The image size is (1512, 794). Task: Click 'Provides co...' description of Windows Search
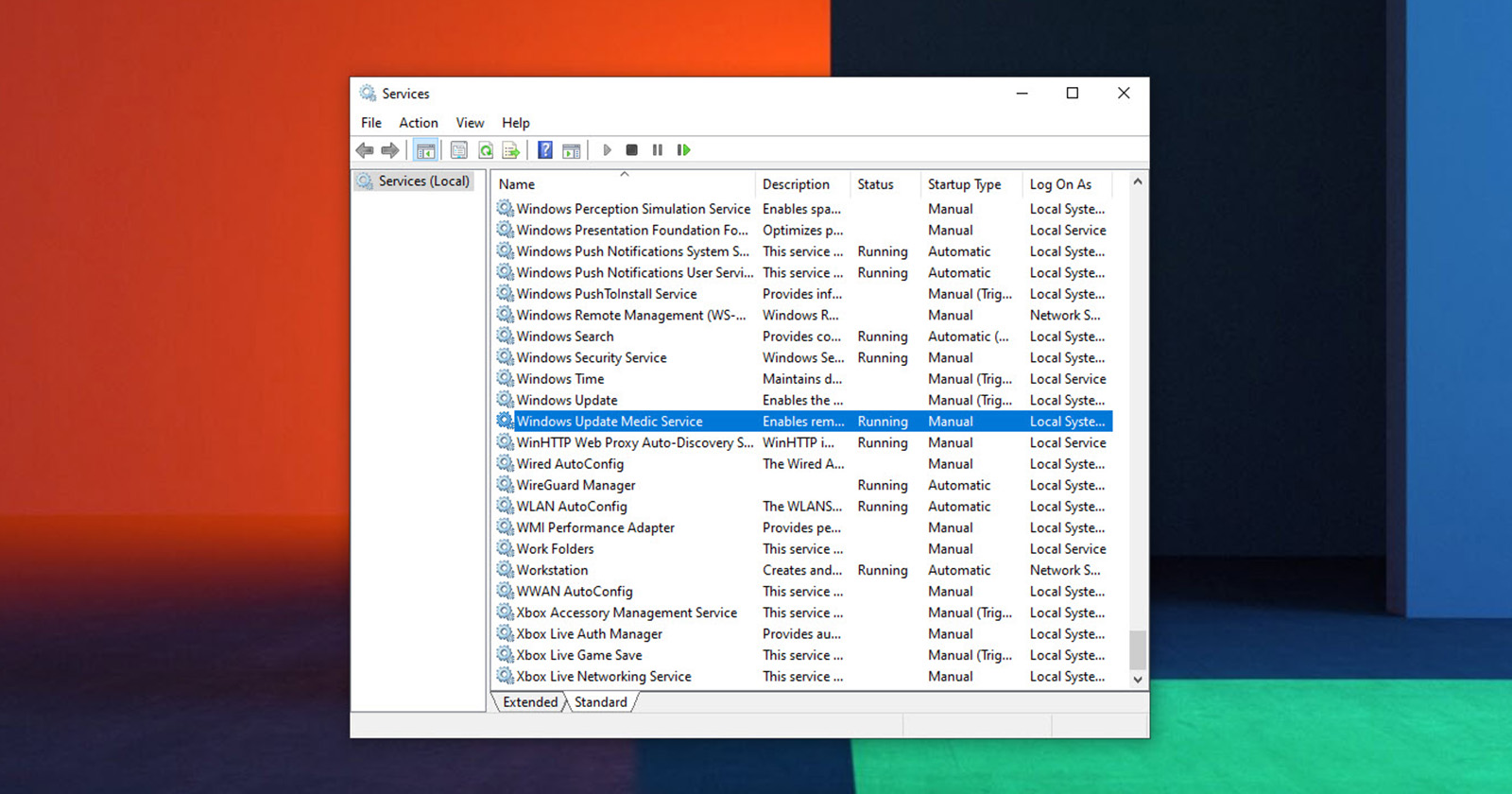click(x=801, y=337)
